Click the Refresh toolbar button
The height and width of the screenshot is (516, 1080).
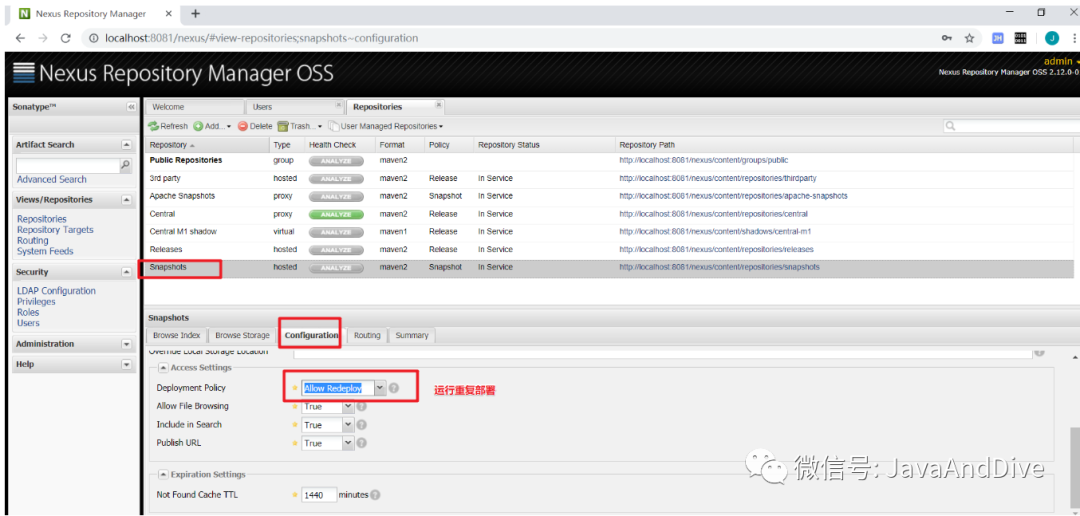click(167, 126)
